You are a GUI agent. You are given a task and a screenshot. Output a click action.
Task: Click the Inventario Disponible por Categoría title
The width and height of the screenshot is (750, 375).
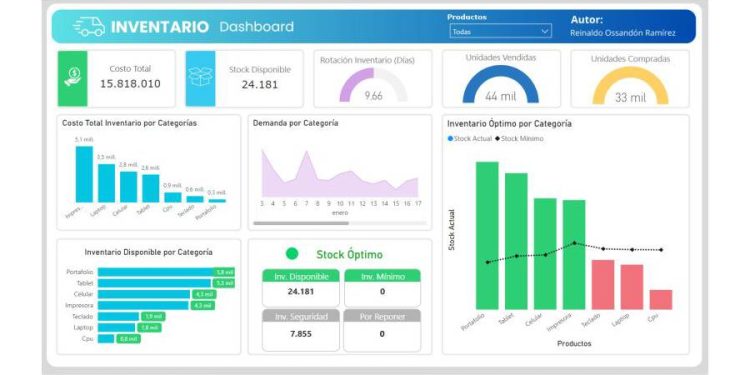click(x=148, y=252)
